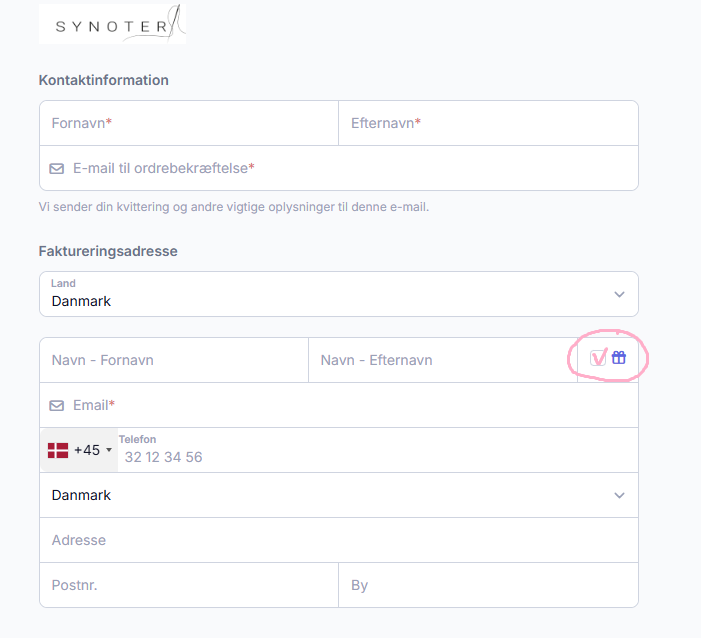701x638 pixels.
Task: Open the +45 country code selector
Action: click(x=80, y=450)
